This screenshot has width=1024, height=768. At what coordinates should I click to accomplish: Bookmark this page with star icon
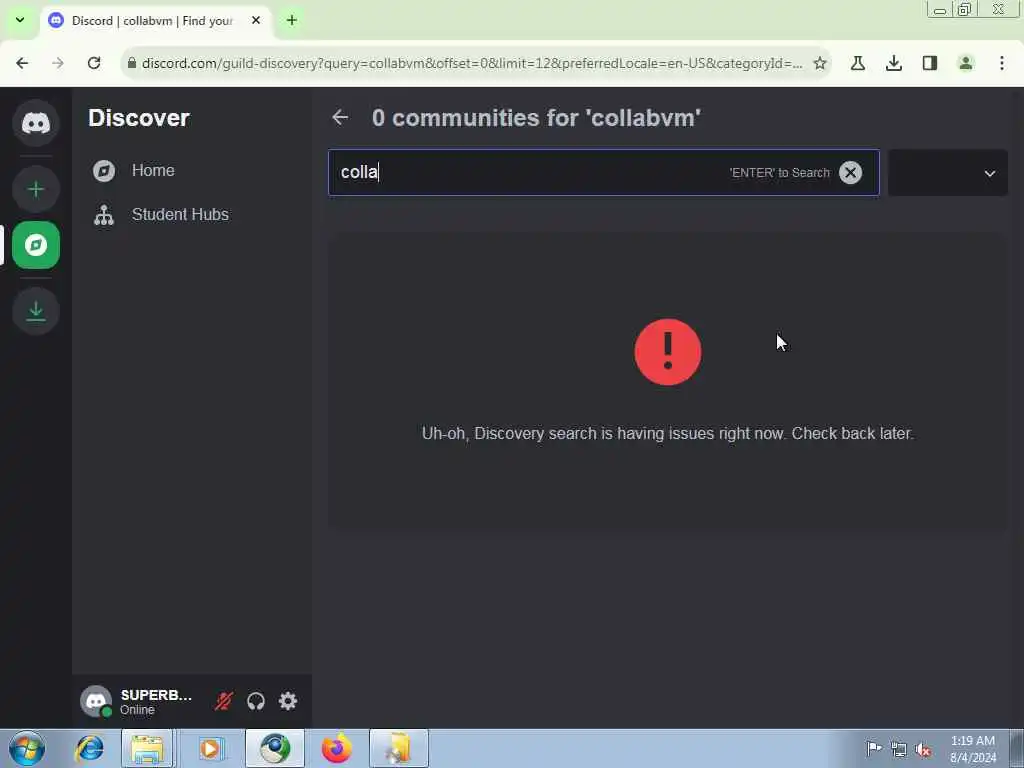click(x=820, y=63)
